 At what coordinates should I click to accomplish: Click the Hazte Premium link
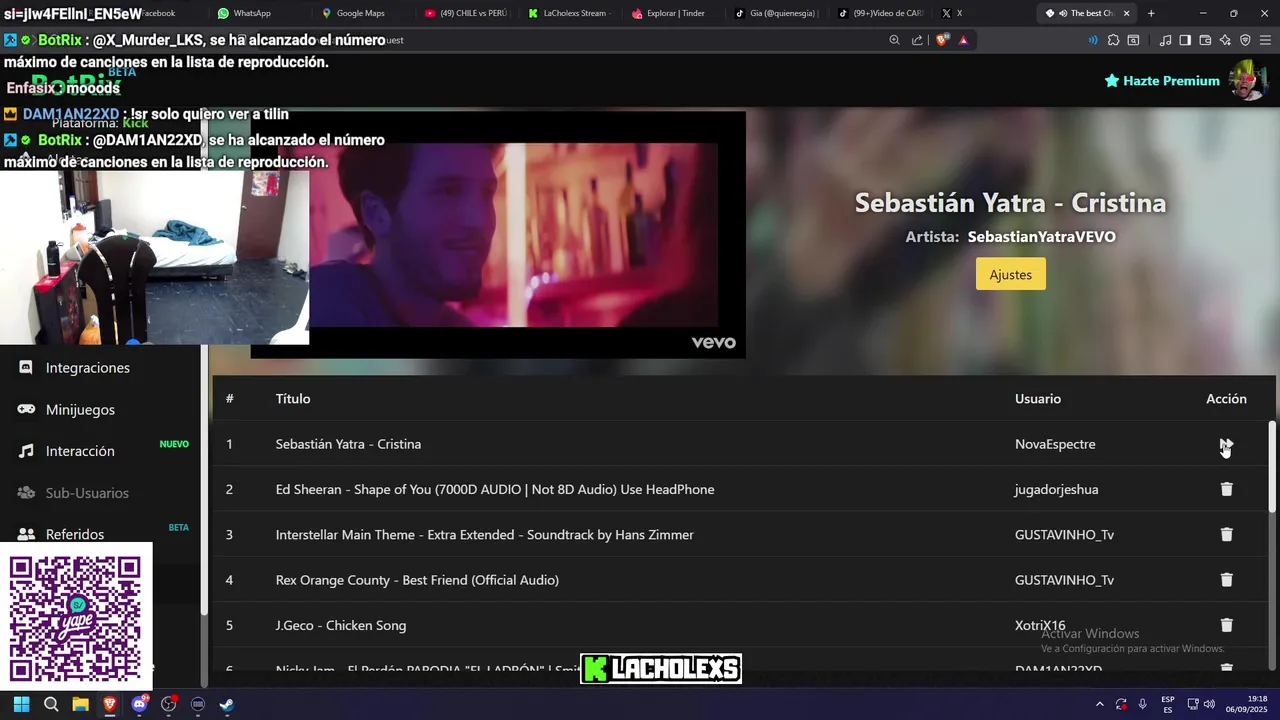click(1162, 81)
